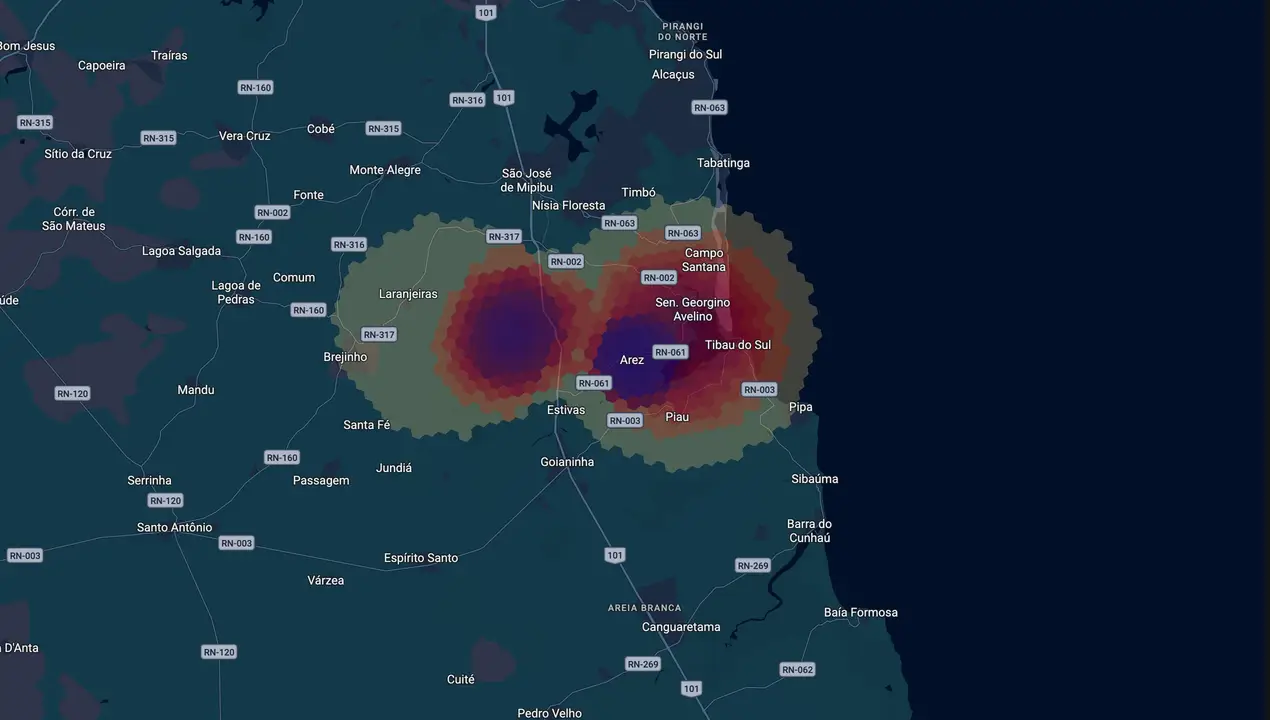
Task: Click the RN-120 shield beside Mandu
Action: point(73,394)
